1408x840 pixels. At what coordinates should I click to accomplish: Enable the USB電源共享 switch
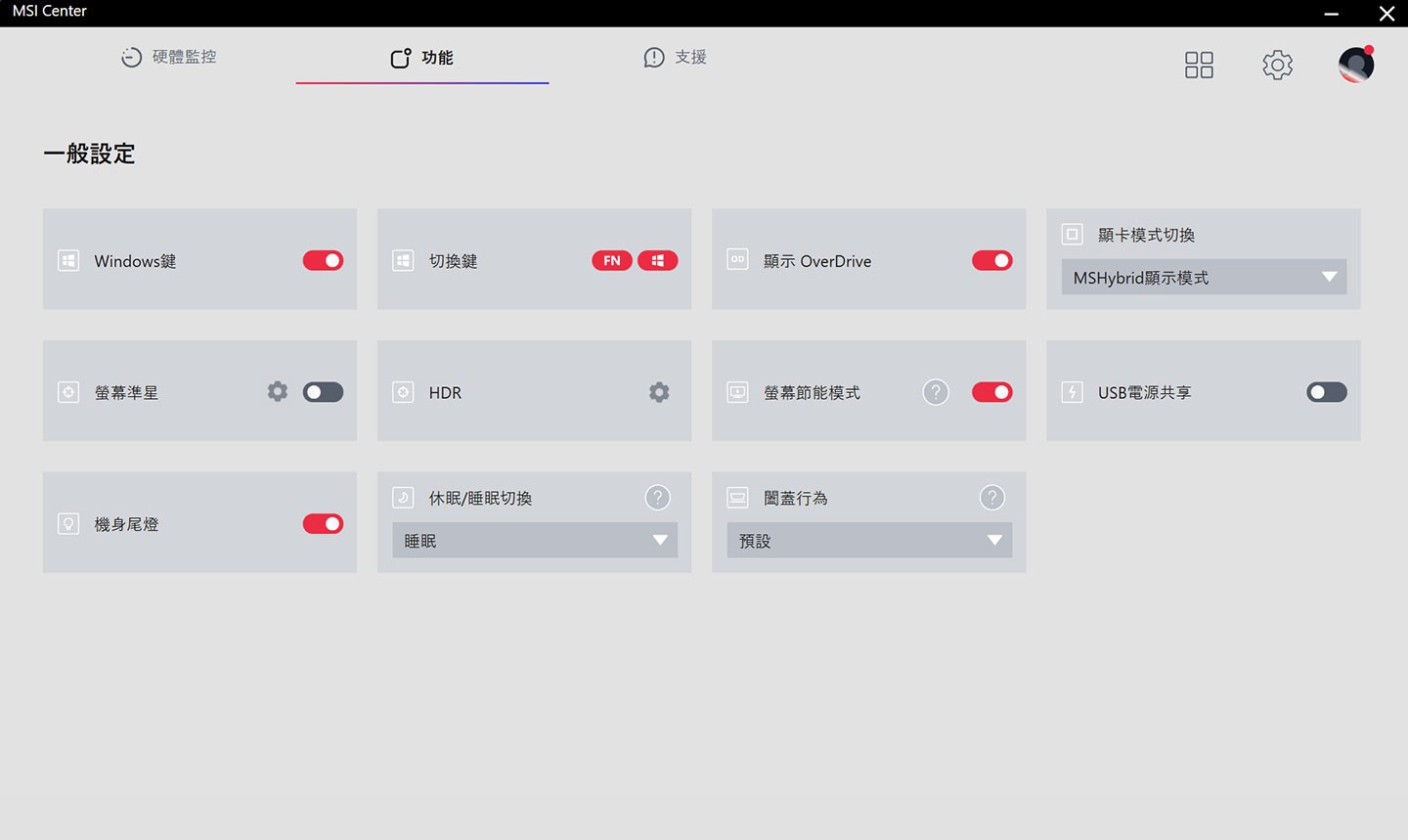pos(1327,392)
